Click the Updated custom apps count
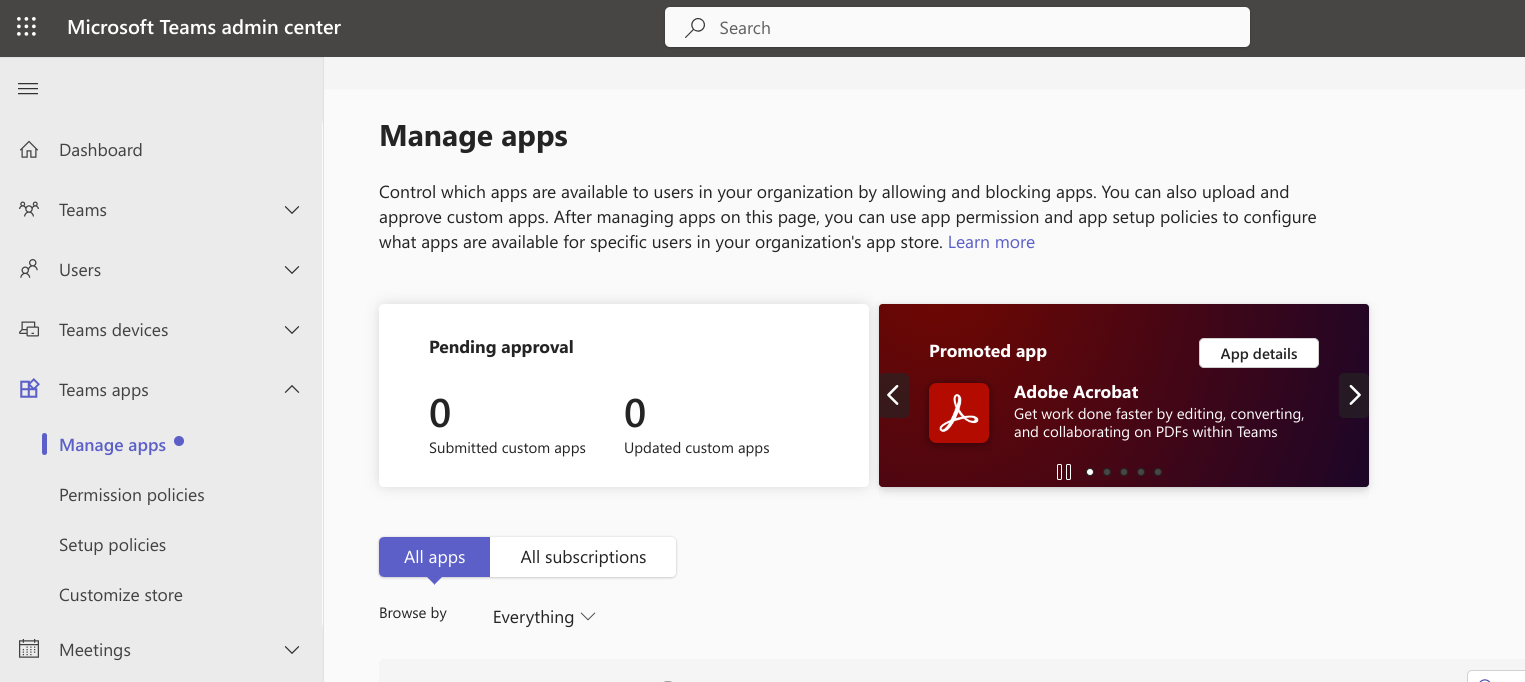The height and width of the screenshot is (682, 1525). (x=635, y=412)
